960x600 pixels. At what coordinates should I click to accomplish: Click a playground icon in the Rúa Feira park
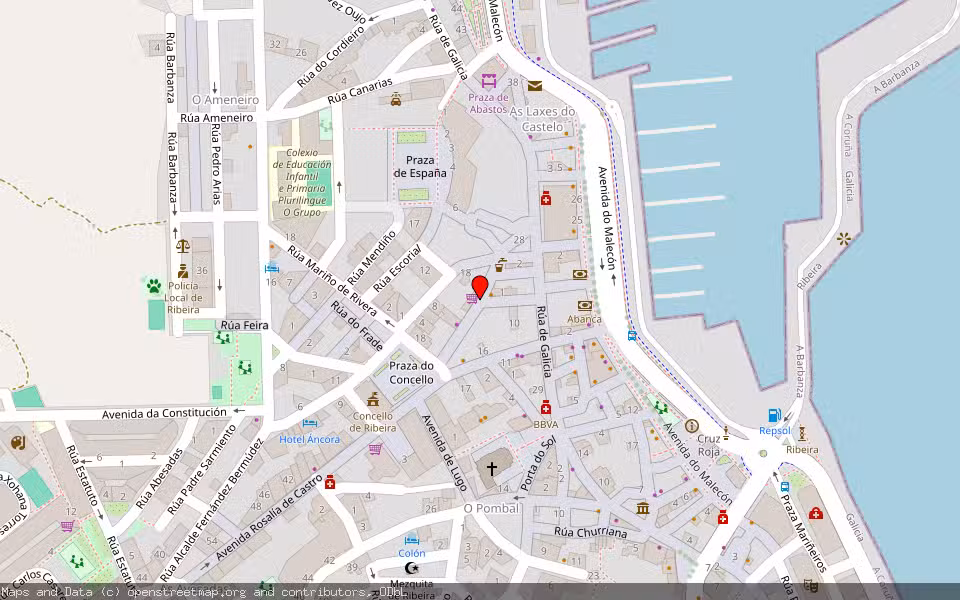(223, 338)
